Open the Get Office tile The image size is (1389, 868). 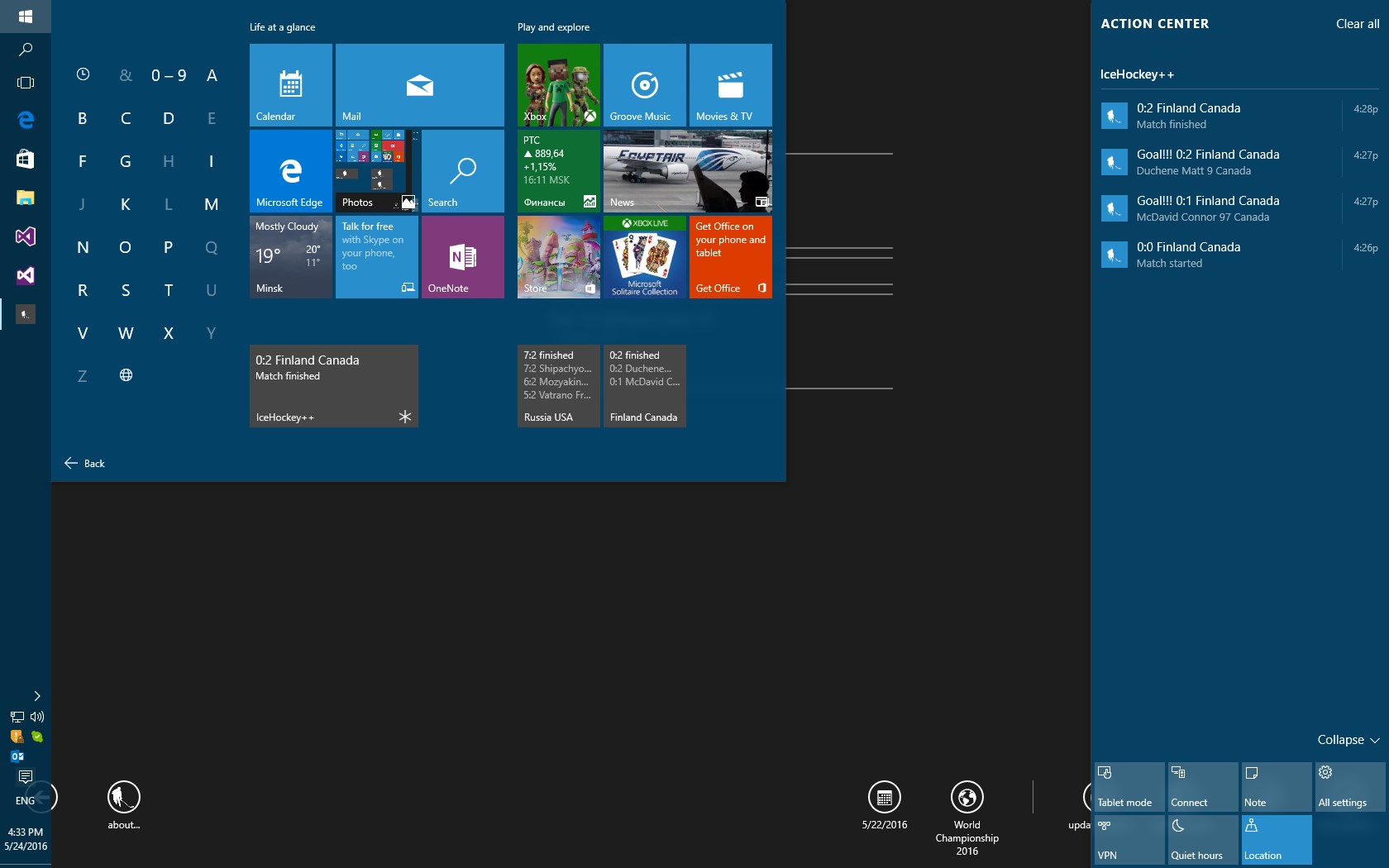pyautogui.click(x=731, y=257)
